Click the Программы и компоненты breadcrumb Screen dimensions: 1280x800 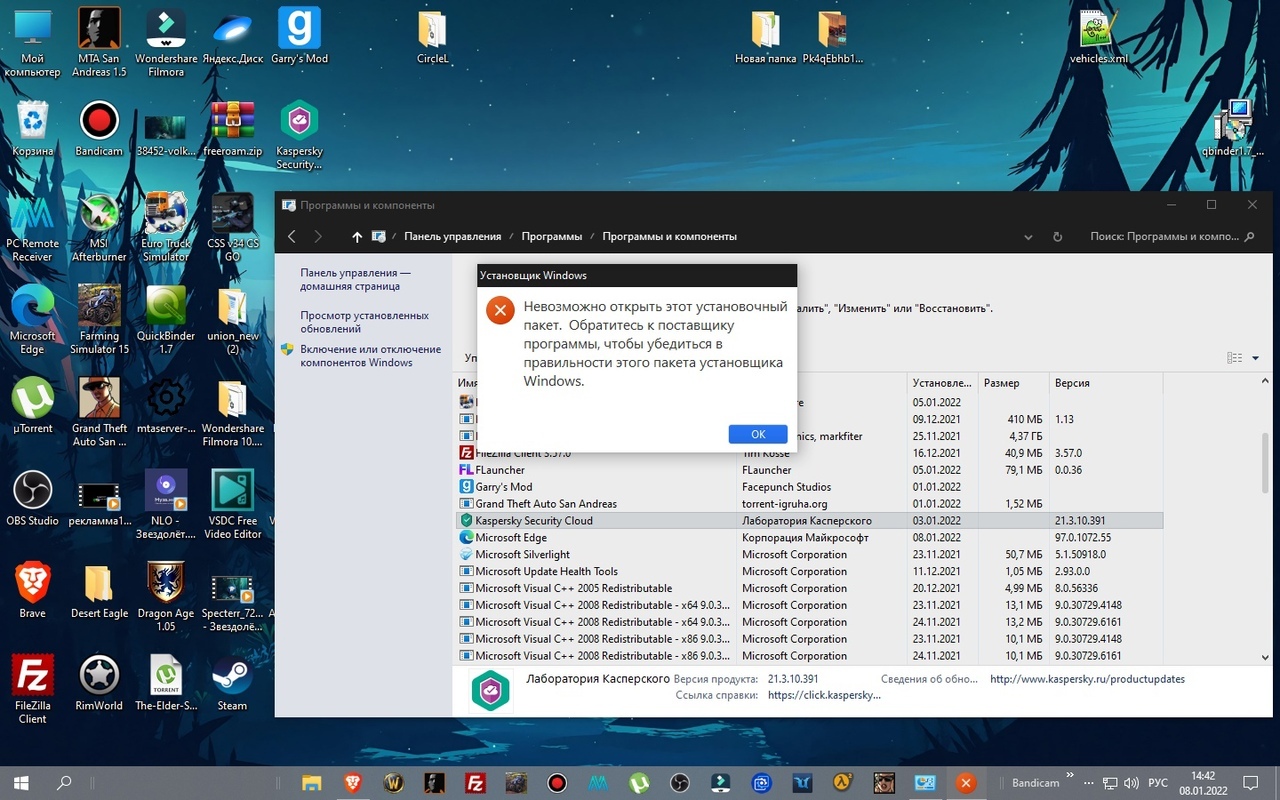coord(669,237)
